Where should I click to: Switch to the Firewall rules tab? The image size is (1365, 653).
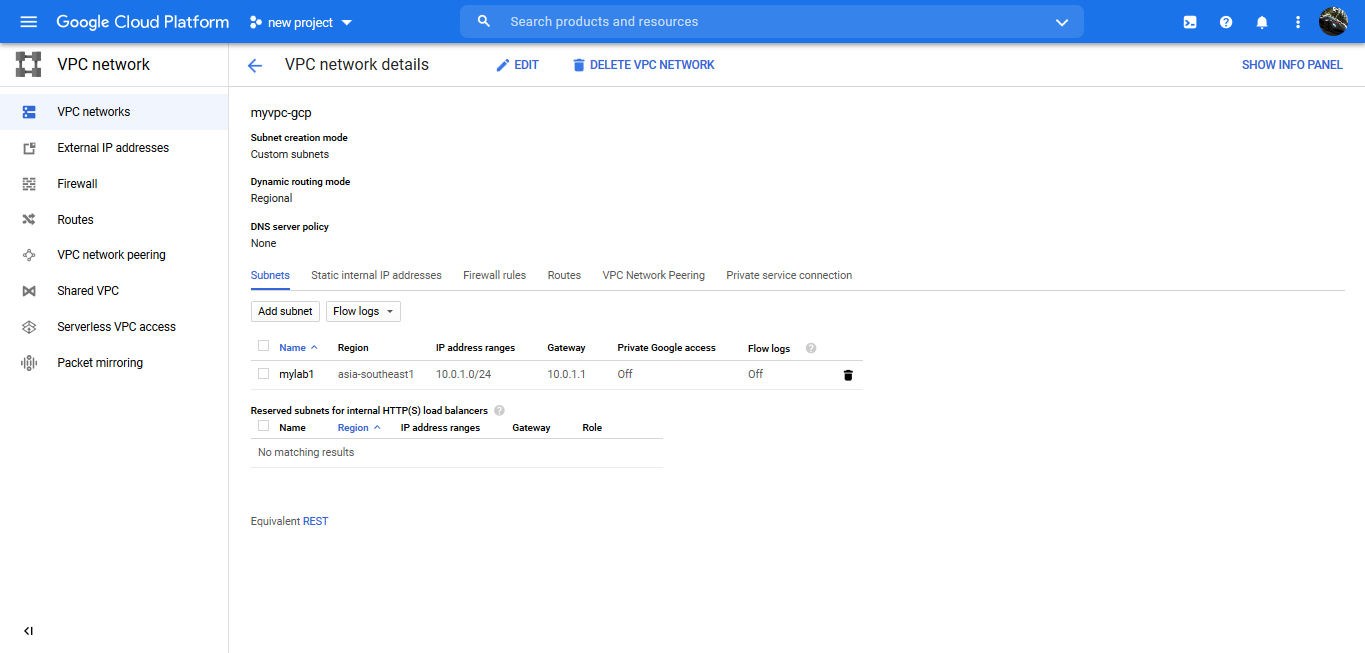tap(494, 275)
